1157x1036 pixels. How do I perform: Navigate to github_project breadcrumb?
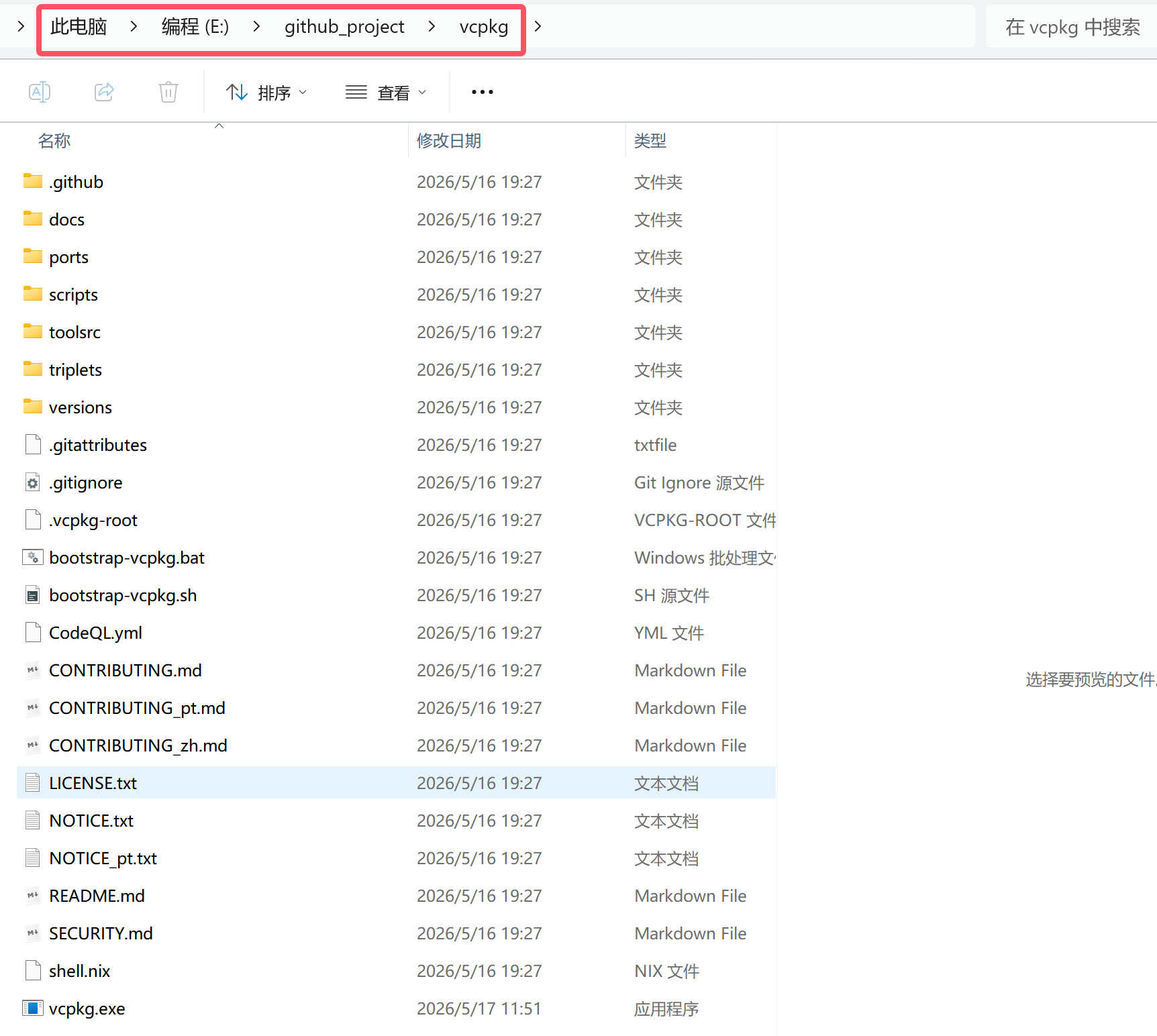pyautogui.click(x=344, y=26)
